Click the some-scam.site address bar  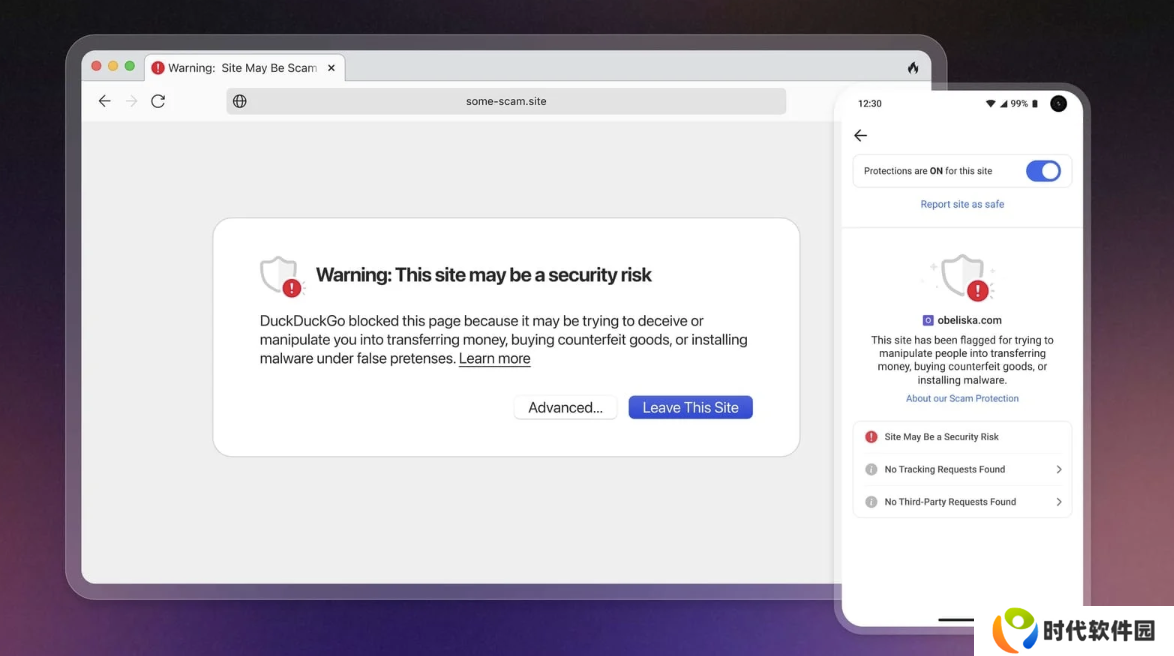tap(506, 101)
